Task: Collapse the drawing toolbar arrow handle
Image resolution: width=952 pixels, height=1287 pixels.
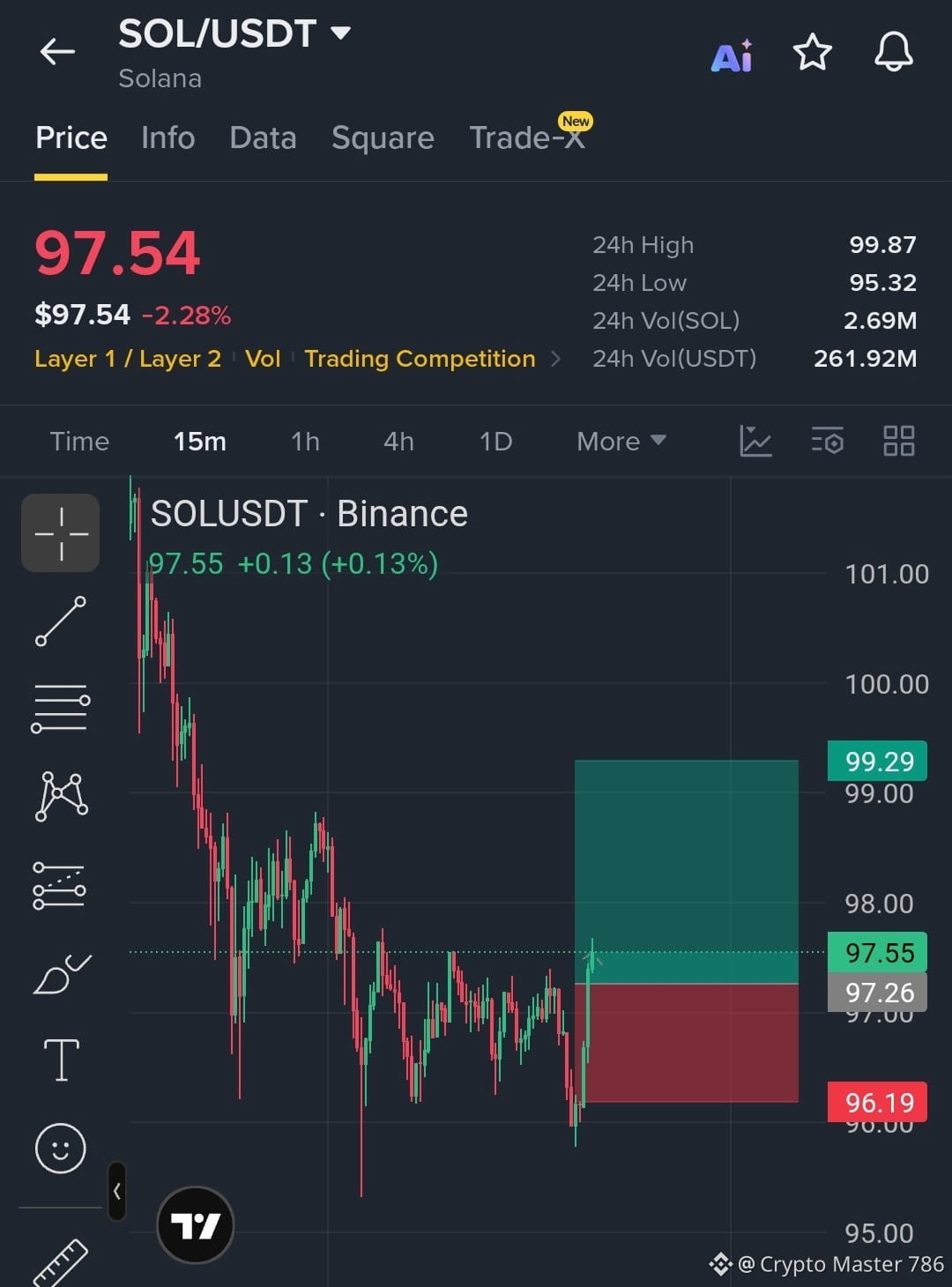Action: (x=116, y=1191)
